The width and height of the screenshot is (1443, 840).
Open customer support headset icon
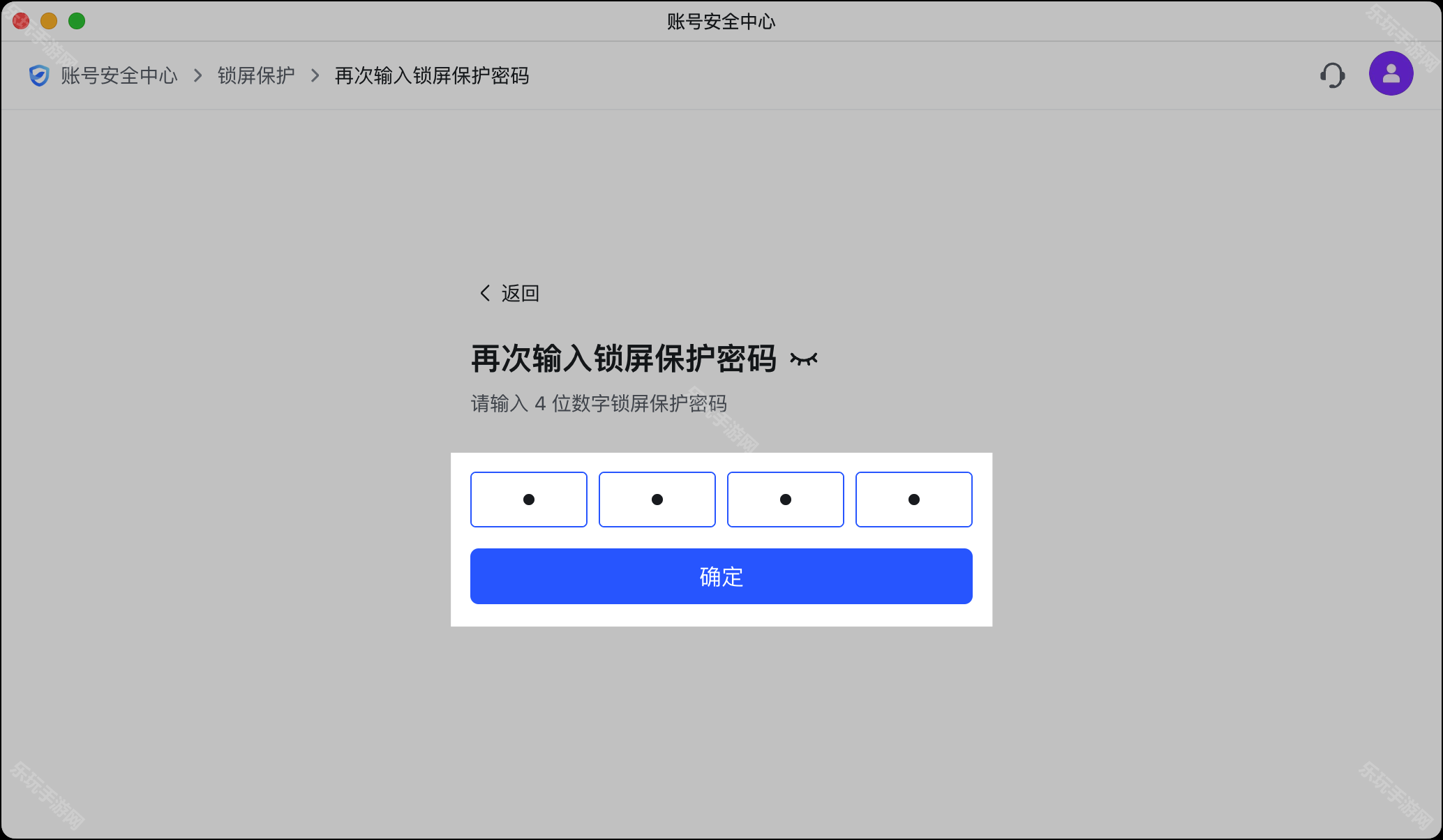1332,75
